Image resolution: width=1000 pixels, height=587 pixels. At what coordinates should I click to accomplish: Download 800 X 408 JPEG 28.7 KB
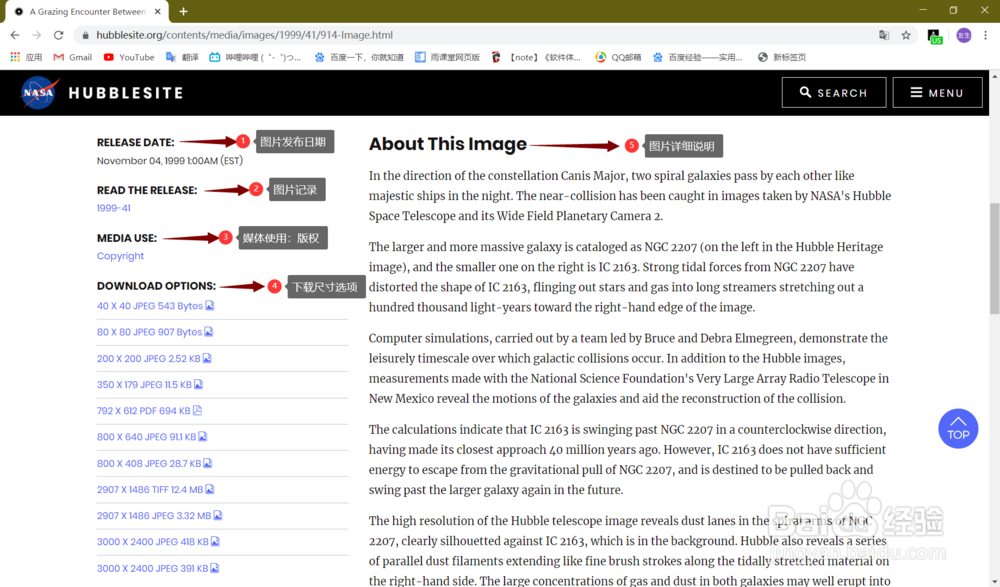(x=154, y=463)
